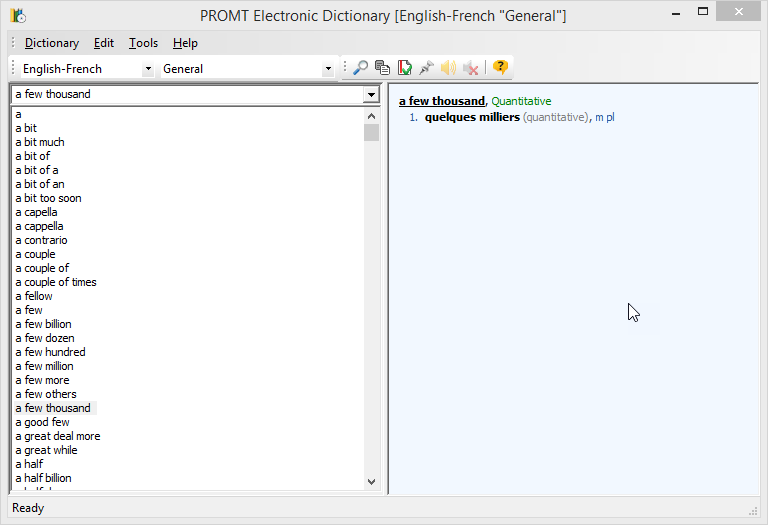Image resolution: width=768 pixels, height=525 pixels.
Task: Select 'a few' entry
Action: pos(29,310)
